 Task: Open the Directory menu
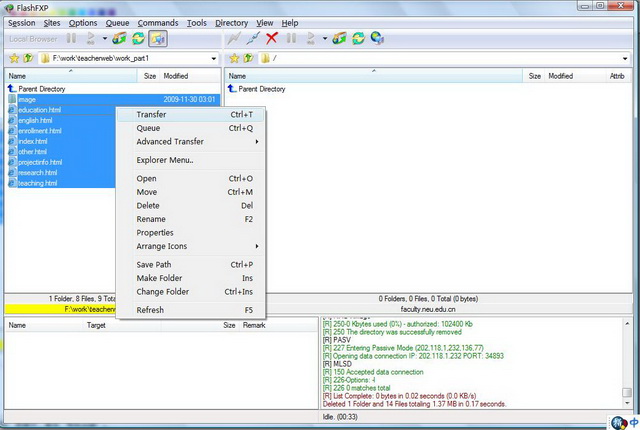[231, 23]
